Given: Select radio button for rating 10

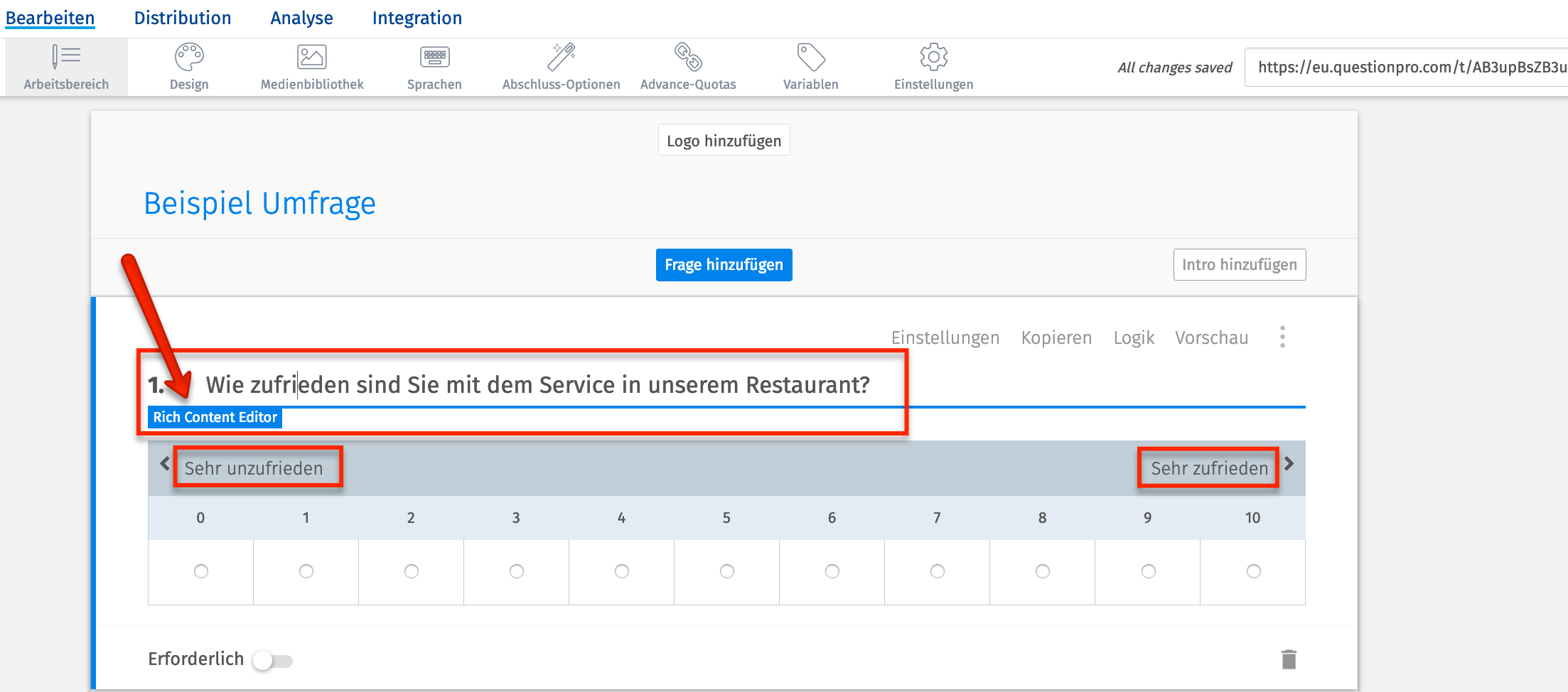Looking at the screenshot, I should [1253, 571].
